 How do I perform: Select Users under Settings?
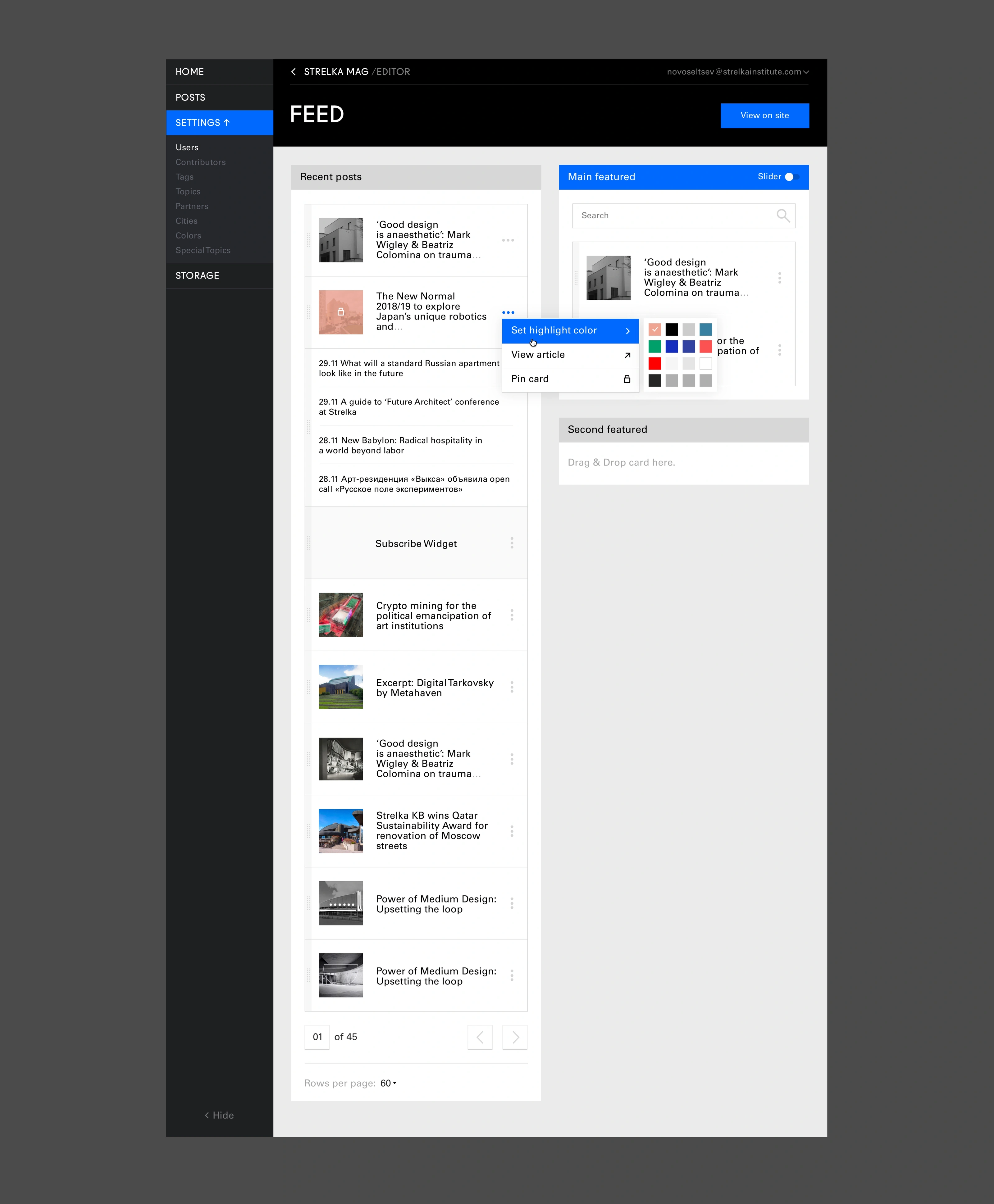pos(187,148)
